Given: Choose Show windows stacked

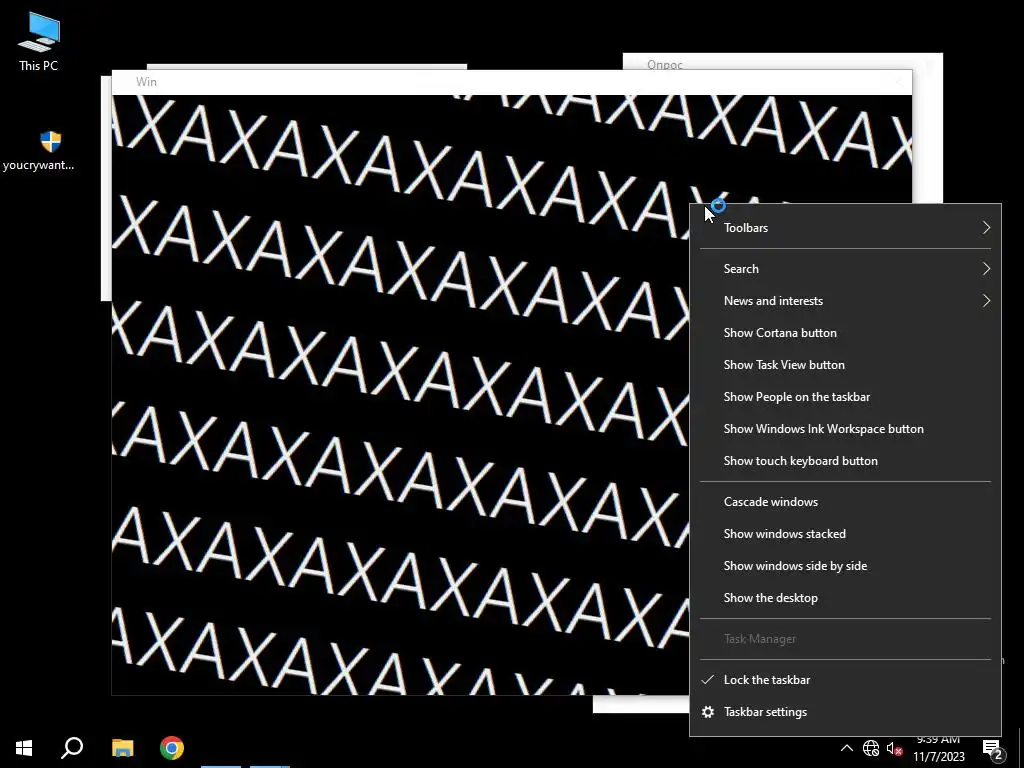Looking at the screenshot, I should click(845, 534).
